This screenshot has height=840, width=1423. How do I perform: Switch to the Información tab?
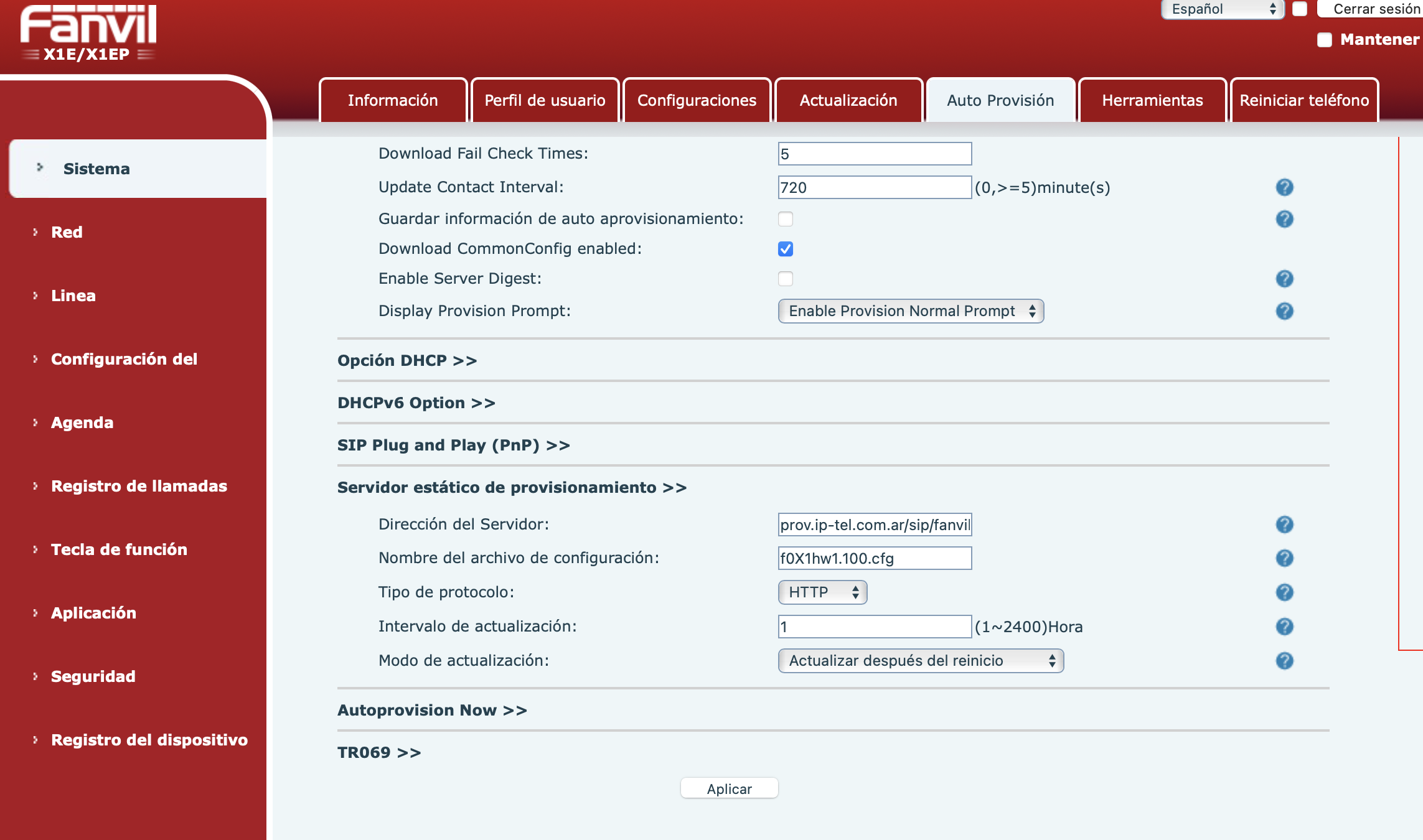point(393,100)
